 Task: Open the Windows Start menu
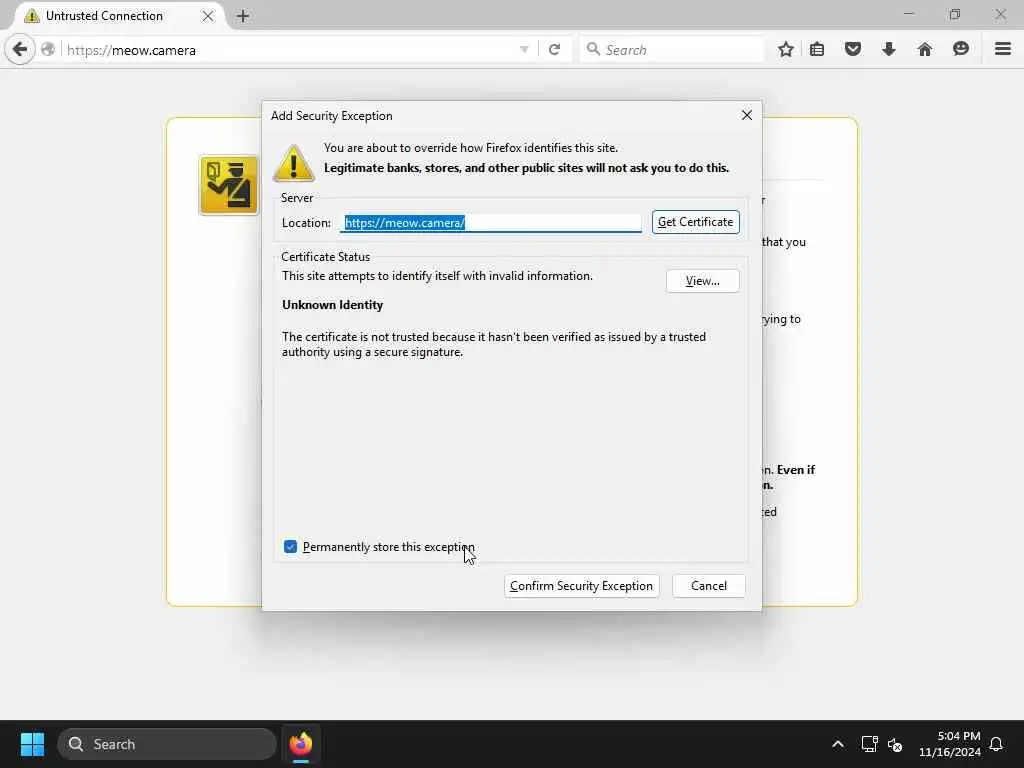coord(32,744)
